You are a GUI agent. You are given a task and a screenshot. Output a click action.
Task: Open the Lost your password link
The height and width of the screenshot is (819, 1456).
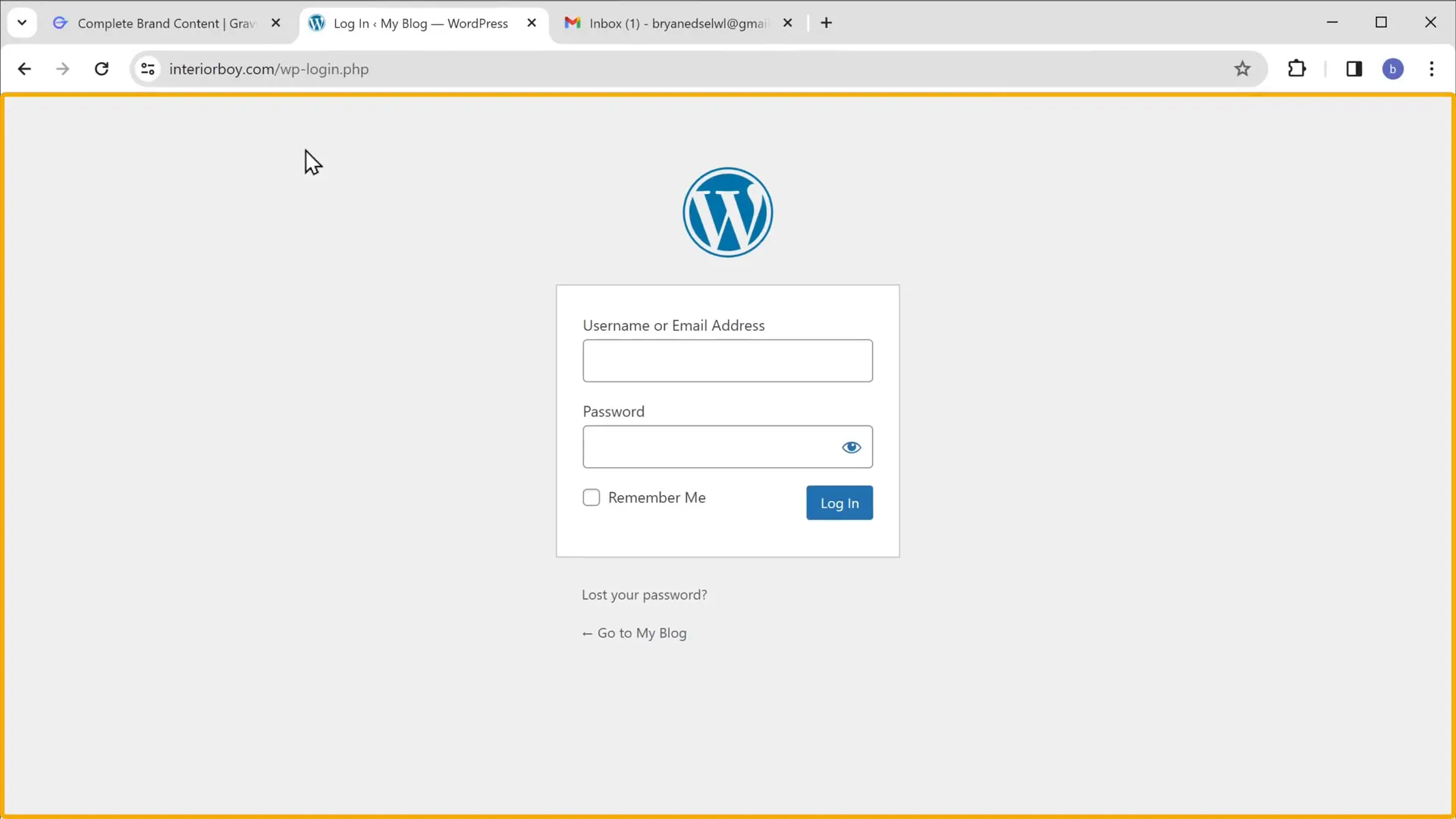pyautogui.click(x=645, y=595)
